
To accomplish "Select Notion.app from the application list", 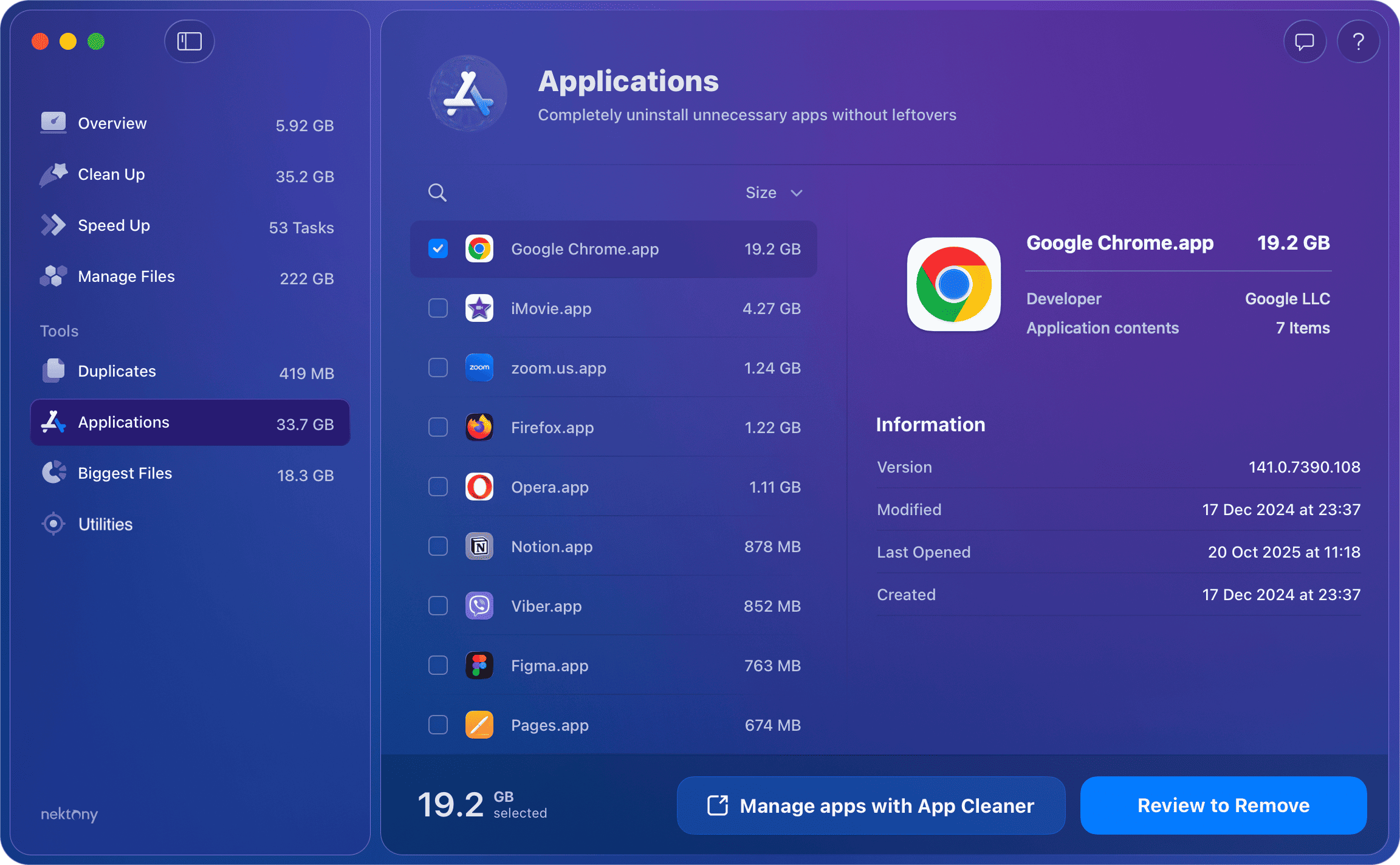I will (552, 546).
